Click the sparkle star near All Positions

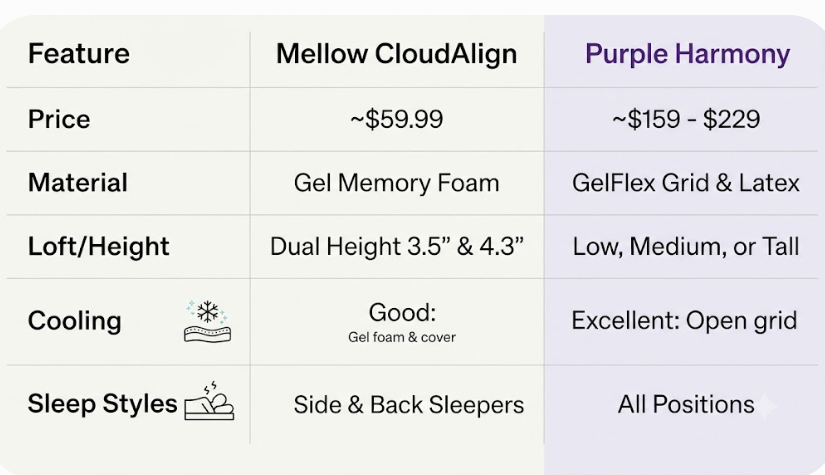click(x=766, y=406)
